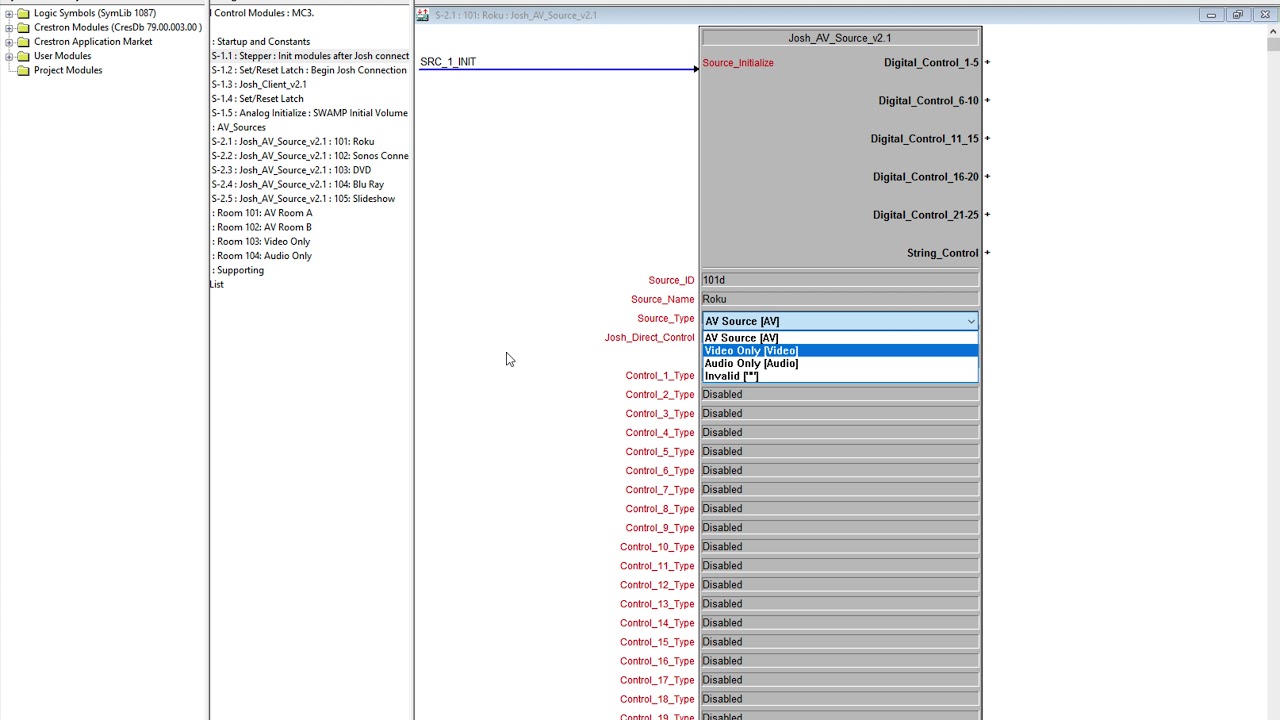Open the Room 103: Video Only folder
The width and height of the screenshot is (1280, 720).
point(262,242)
